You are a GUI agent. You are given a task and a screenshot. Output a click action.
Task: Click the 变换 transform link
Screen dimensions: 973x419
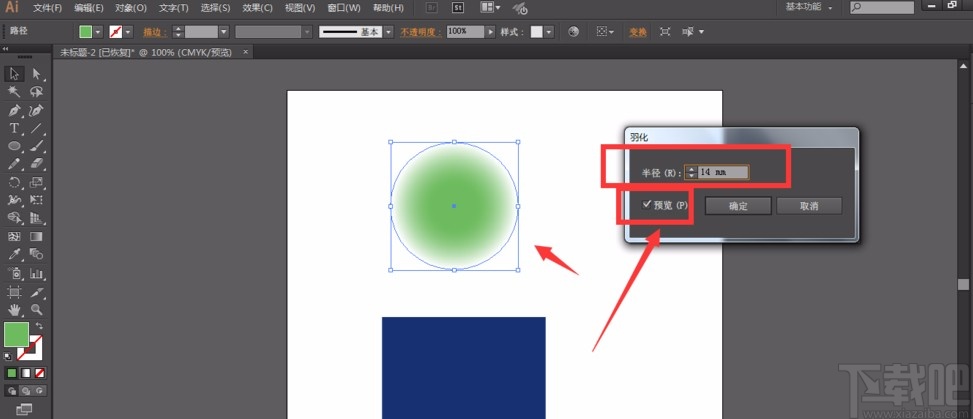tap(638, 32)
